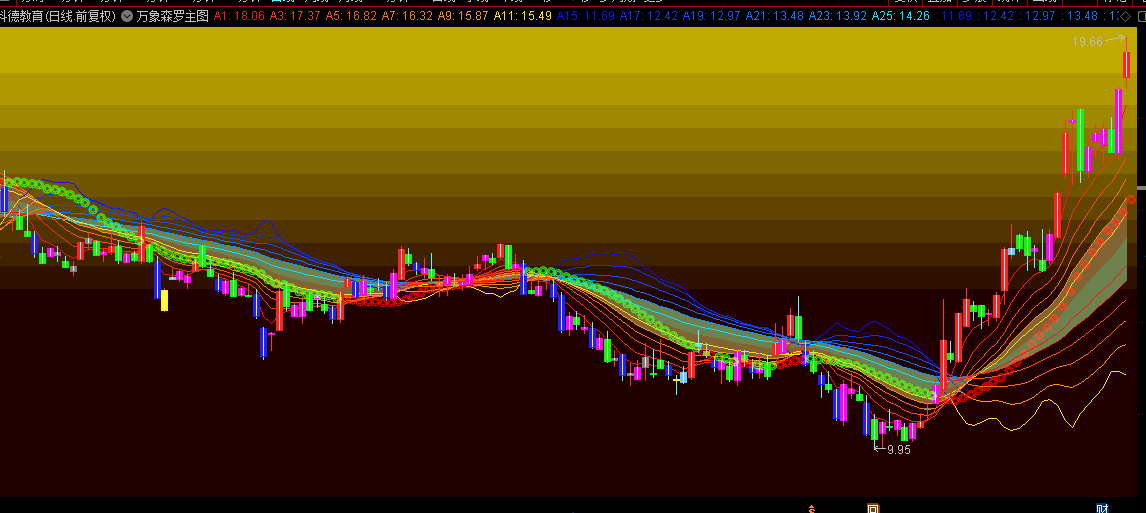This screenshot has width=1146, height=513.
Task: Click the A19: 12.97 indicator value
Action: pos(711,15)
